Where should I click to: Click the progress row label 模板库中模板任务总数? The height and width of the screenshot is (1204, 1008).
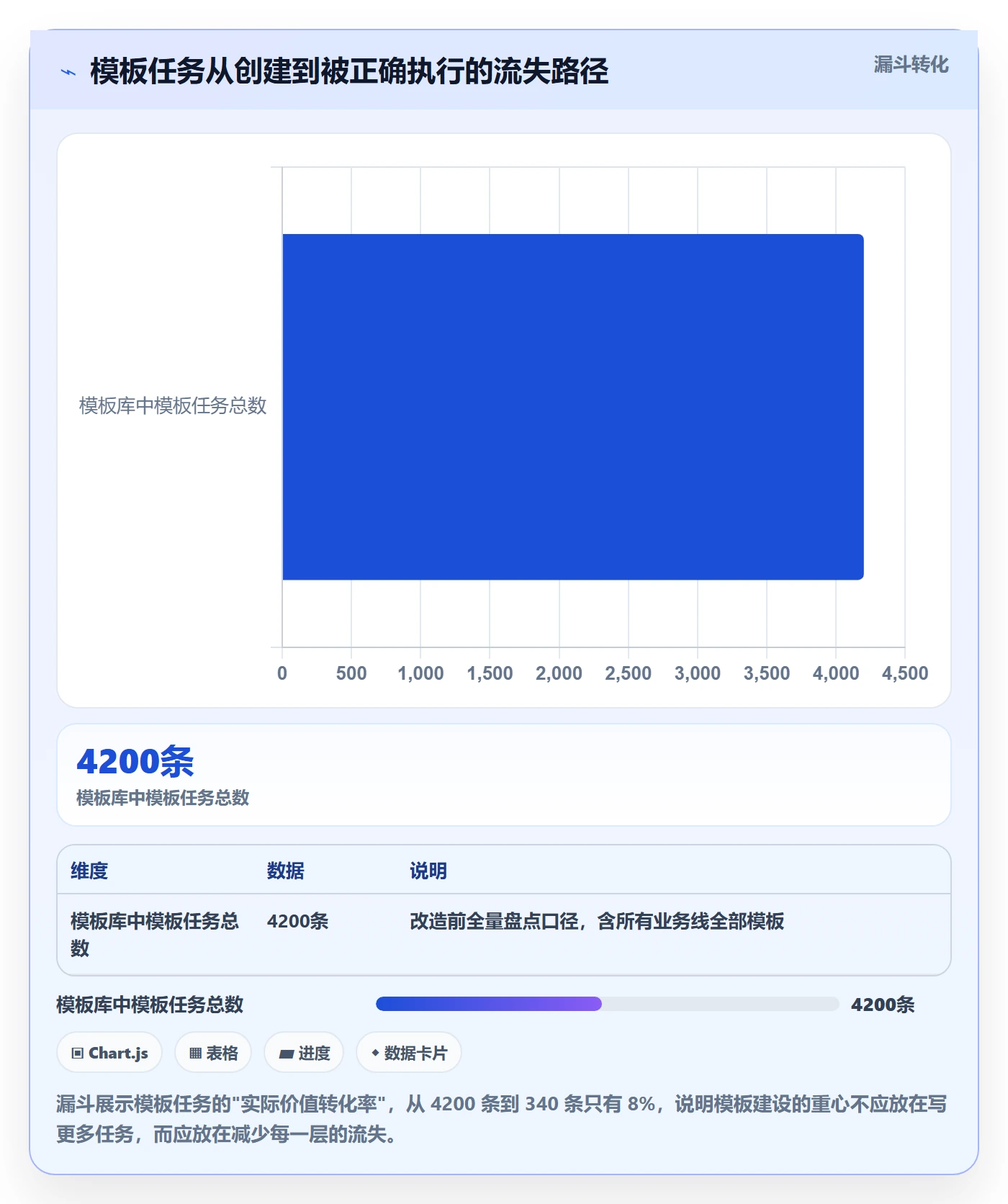point(150,1005)
